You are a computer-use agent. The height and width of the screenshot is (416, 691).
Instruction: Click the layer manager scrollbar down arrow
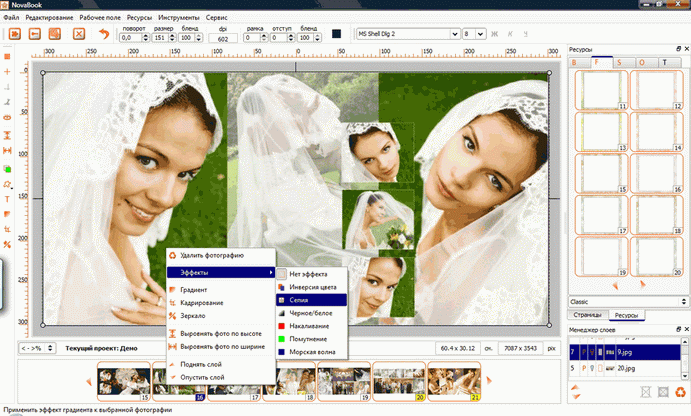685,376
